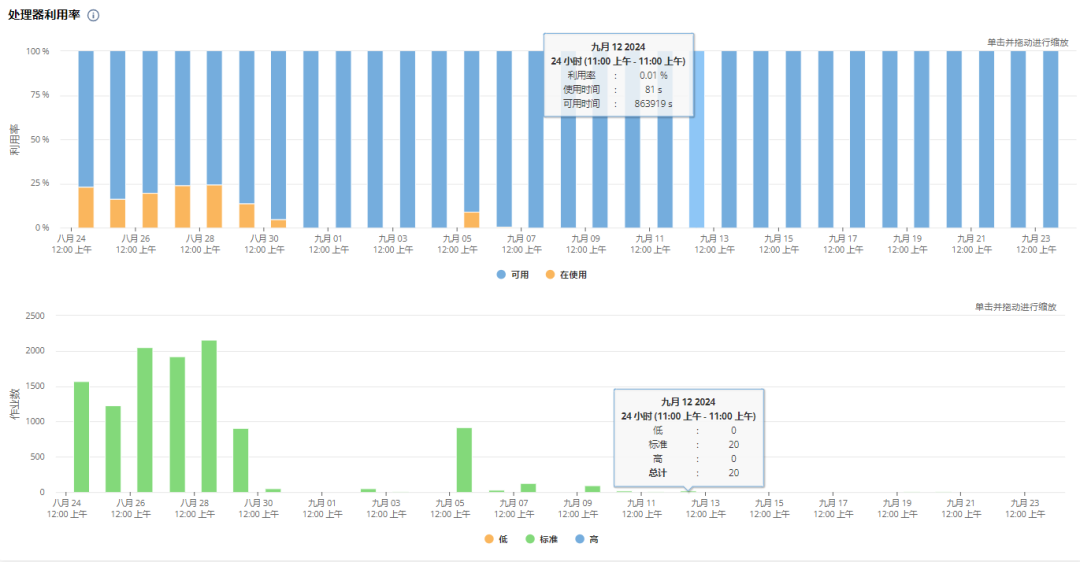This screenshot has width=1080, height=562.
Task: Select the orange in-use segment for 八月 24
Action: (86, 207)
